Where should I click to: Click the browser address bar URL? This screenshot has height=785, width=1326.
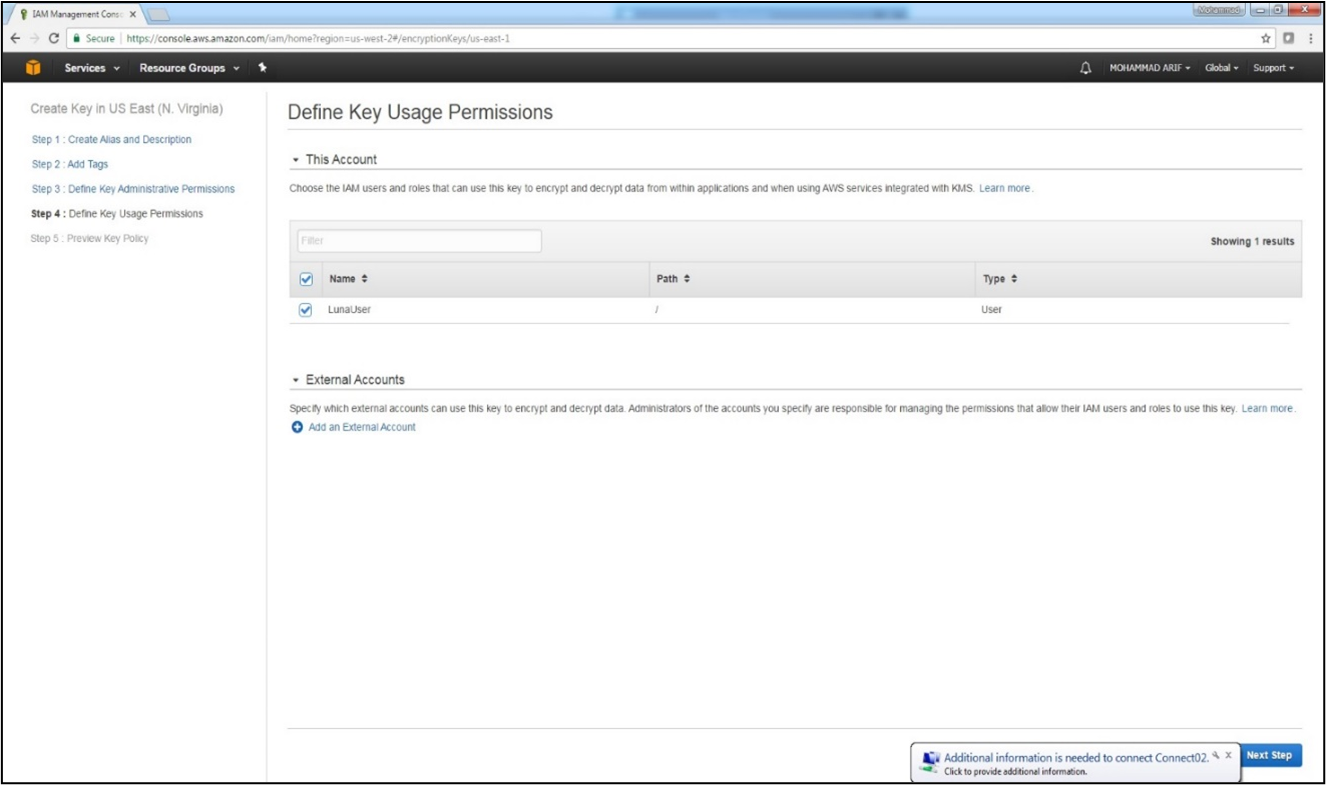pyautogui.click(x=320, y=38)
